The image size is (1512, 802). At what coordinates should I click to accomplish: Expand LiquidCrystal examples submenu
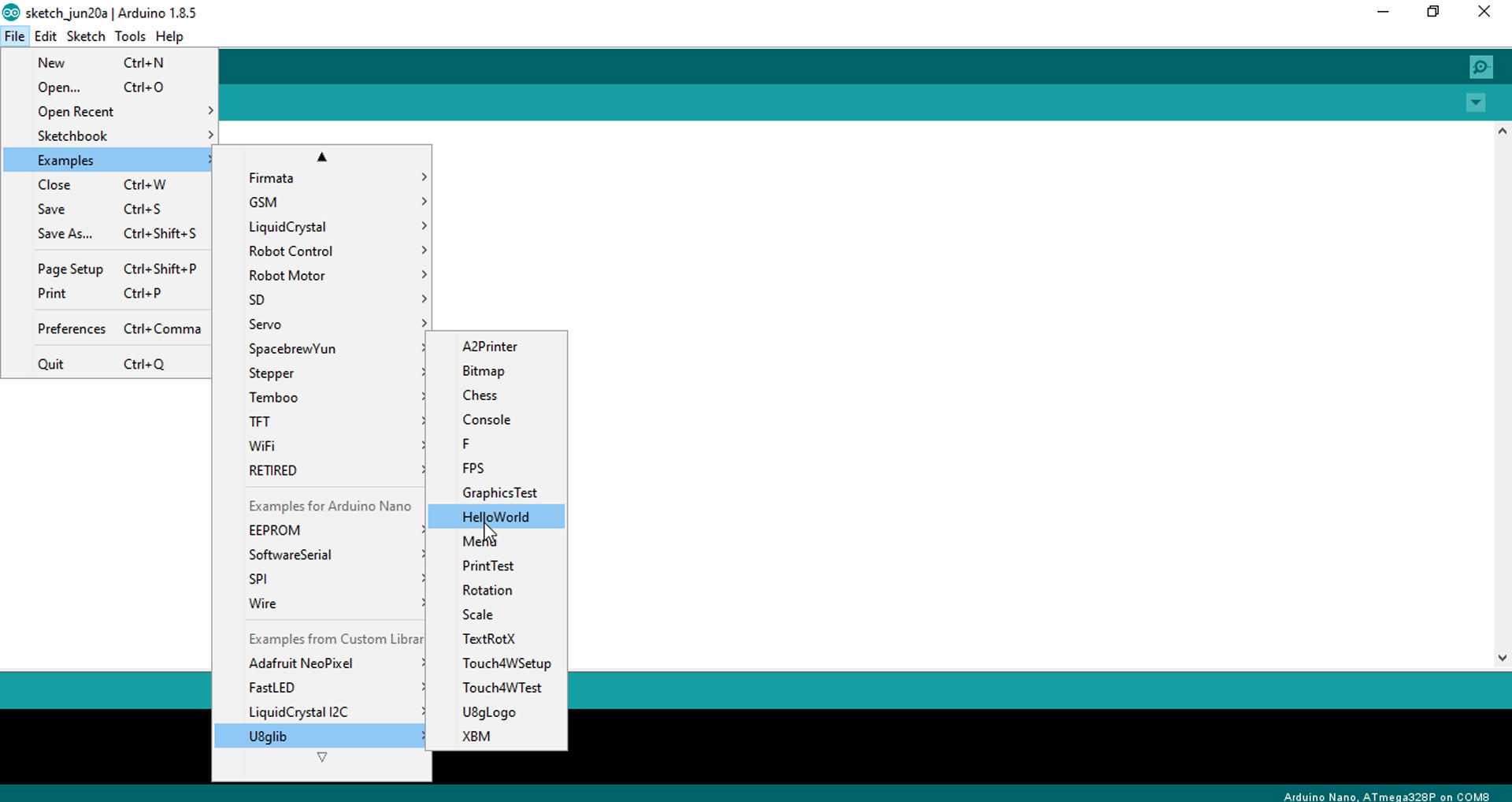click(322, 227)
